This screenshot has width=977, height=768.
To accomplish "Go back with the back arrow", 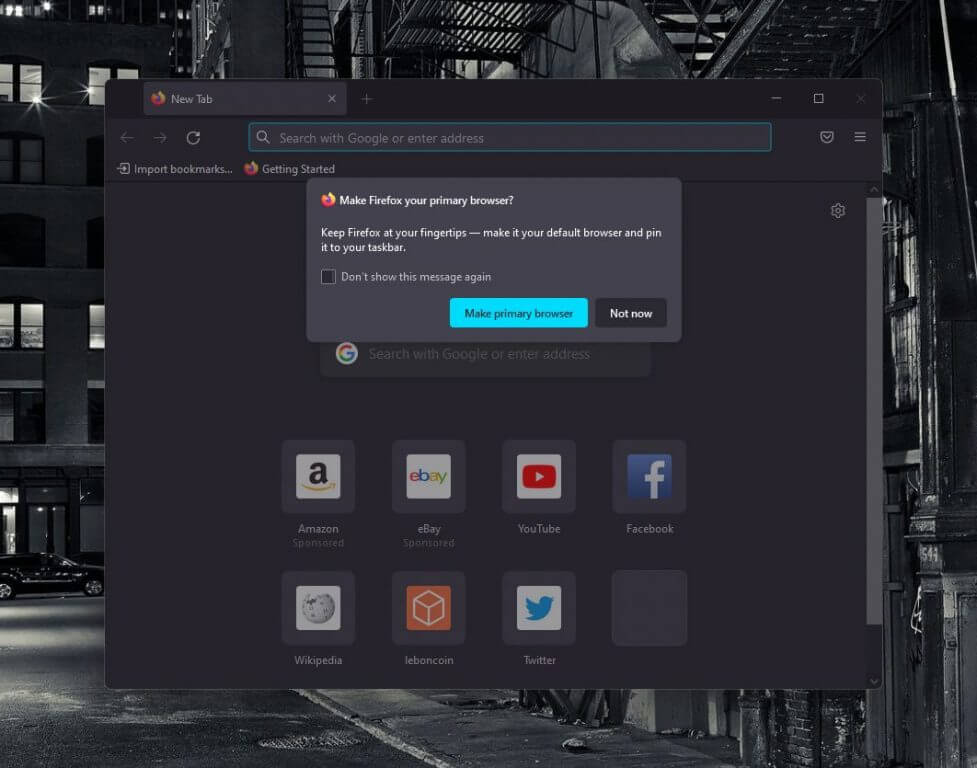I will pyautogui.click(x=127, y=138).
